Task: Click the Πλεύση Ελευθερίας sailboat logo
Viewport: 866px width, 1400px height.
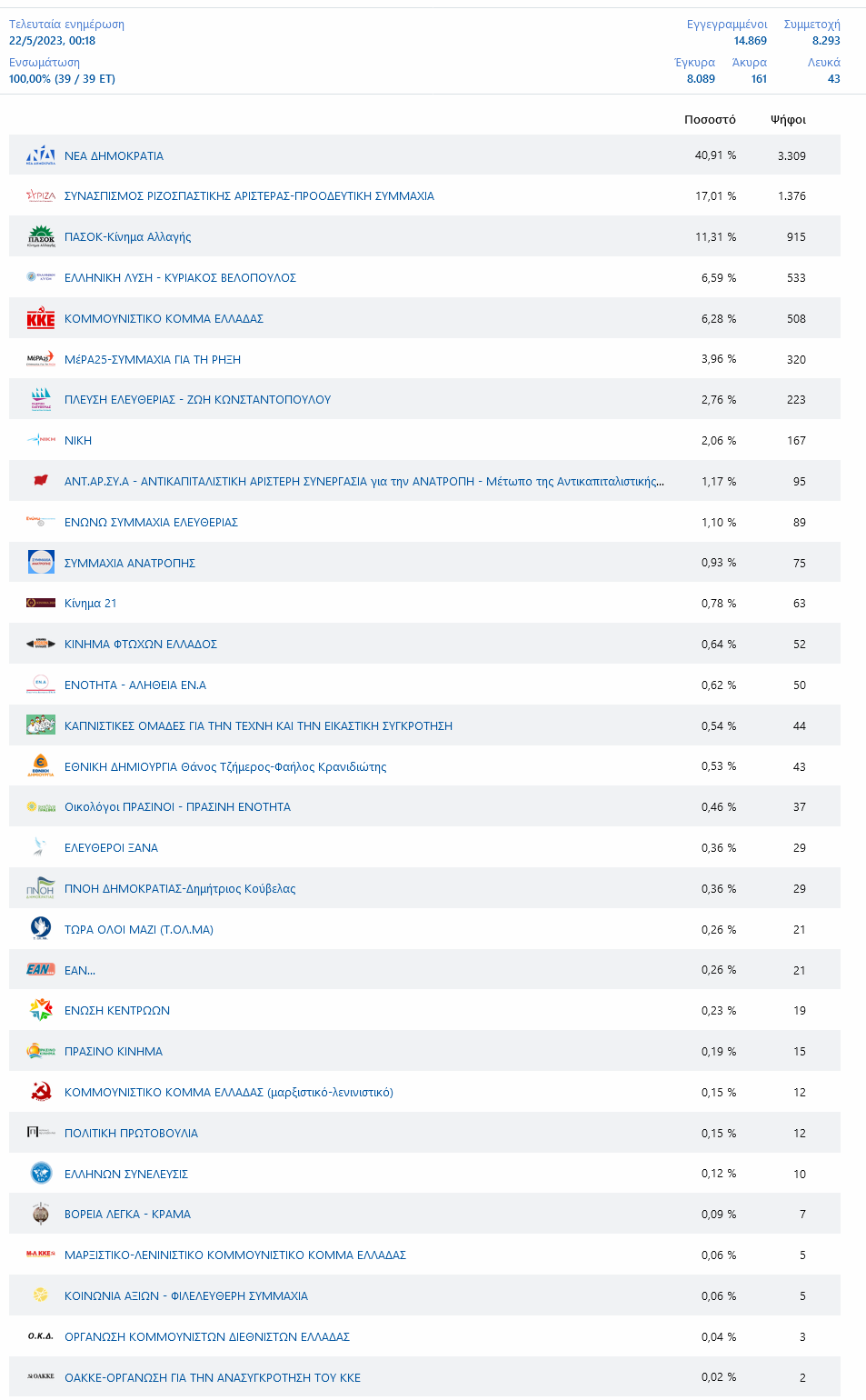Action: tap(41, 400)
